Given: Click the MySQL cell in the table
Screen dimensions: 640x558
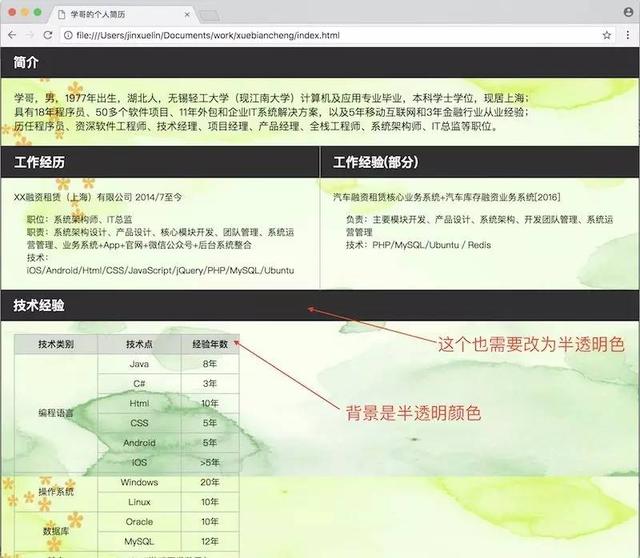Looking at the screenshot, I should 139,541.
